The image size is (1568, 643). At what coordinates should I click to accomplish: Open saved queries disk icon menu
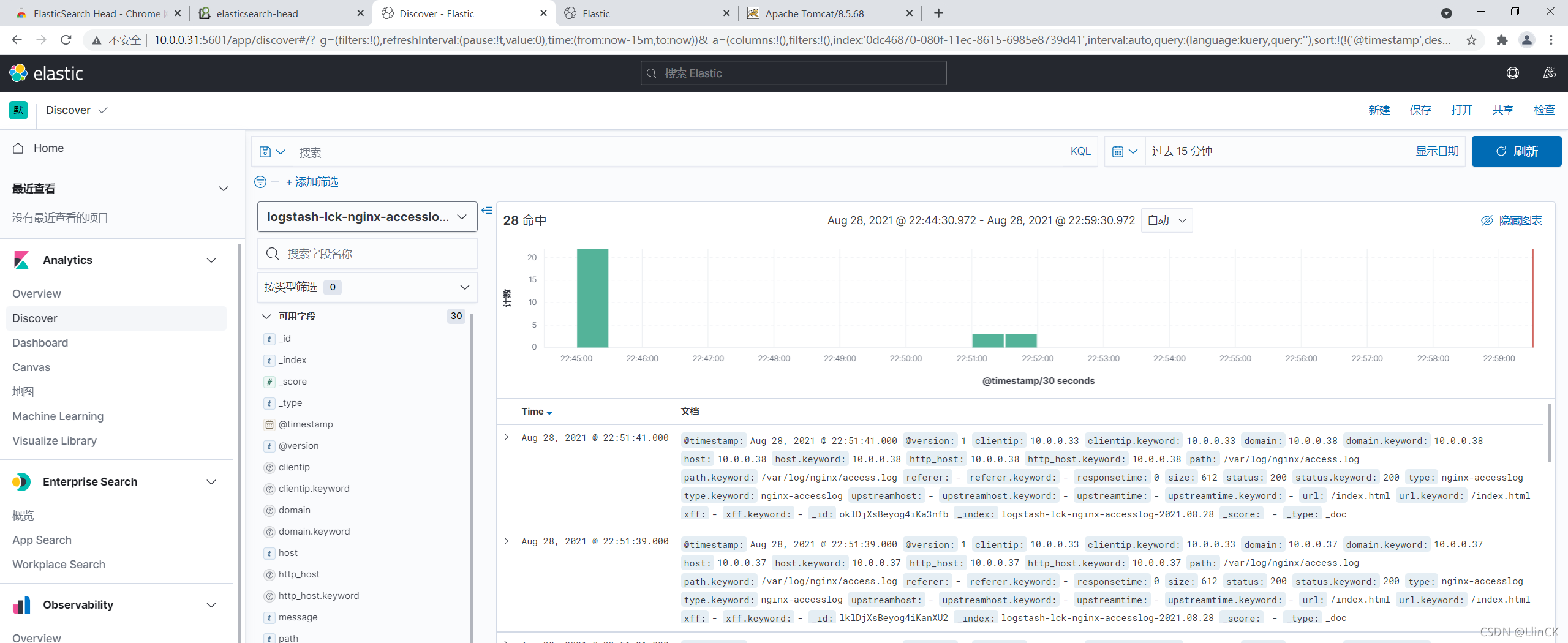272,152
